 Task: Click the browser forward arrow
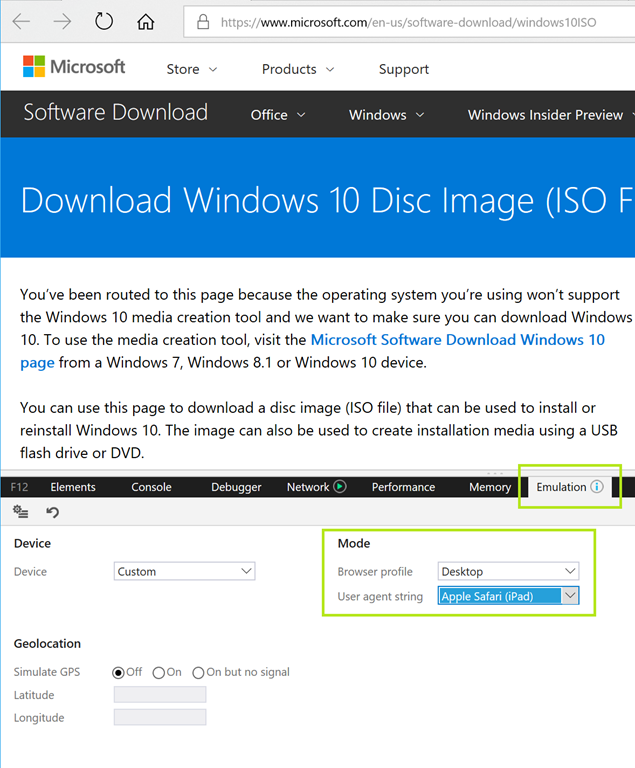pyautogui.click(x=62, y=21)
